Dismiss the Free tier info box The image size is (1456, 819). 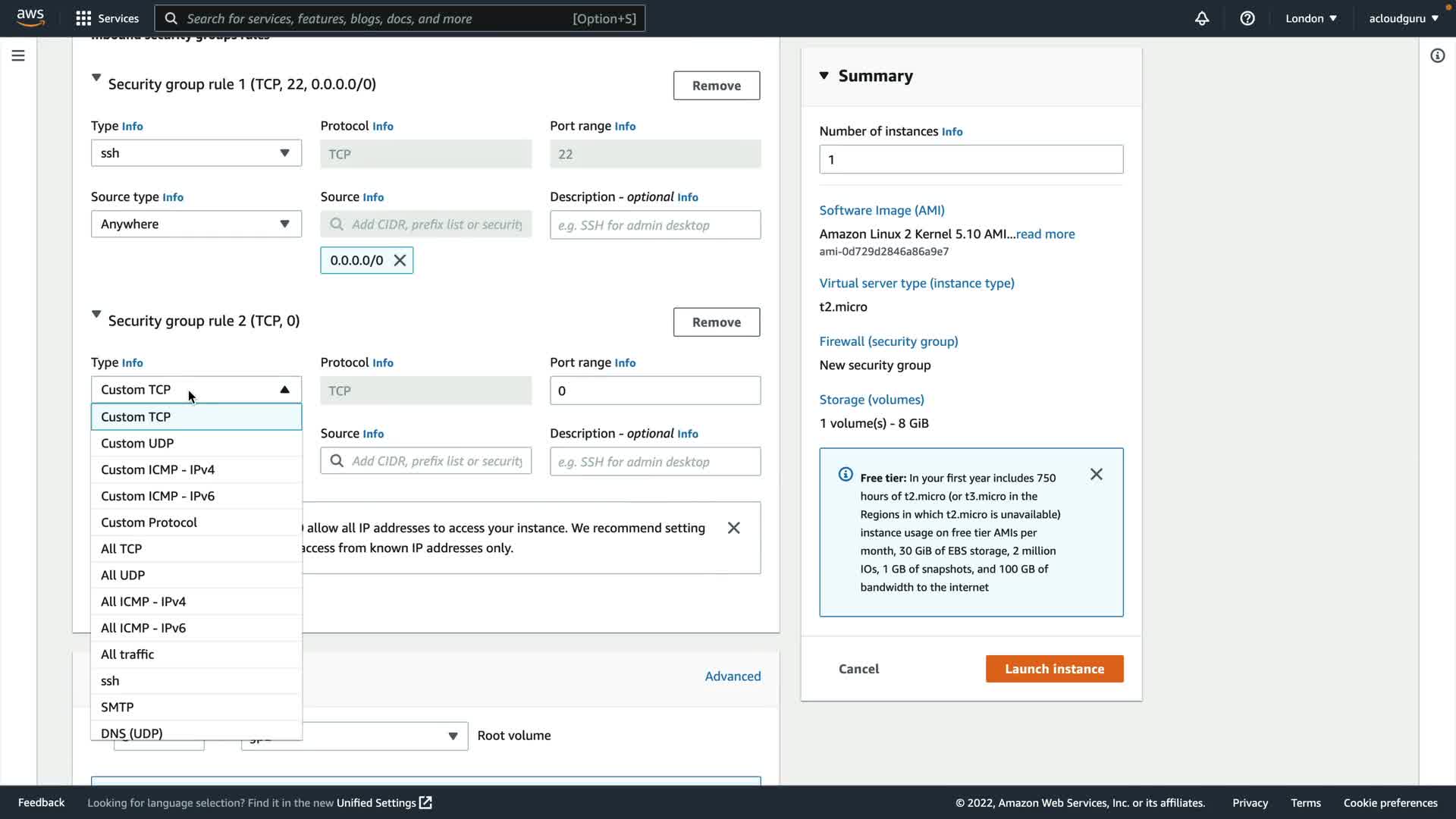(1097, 475)
